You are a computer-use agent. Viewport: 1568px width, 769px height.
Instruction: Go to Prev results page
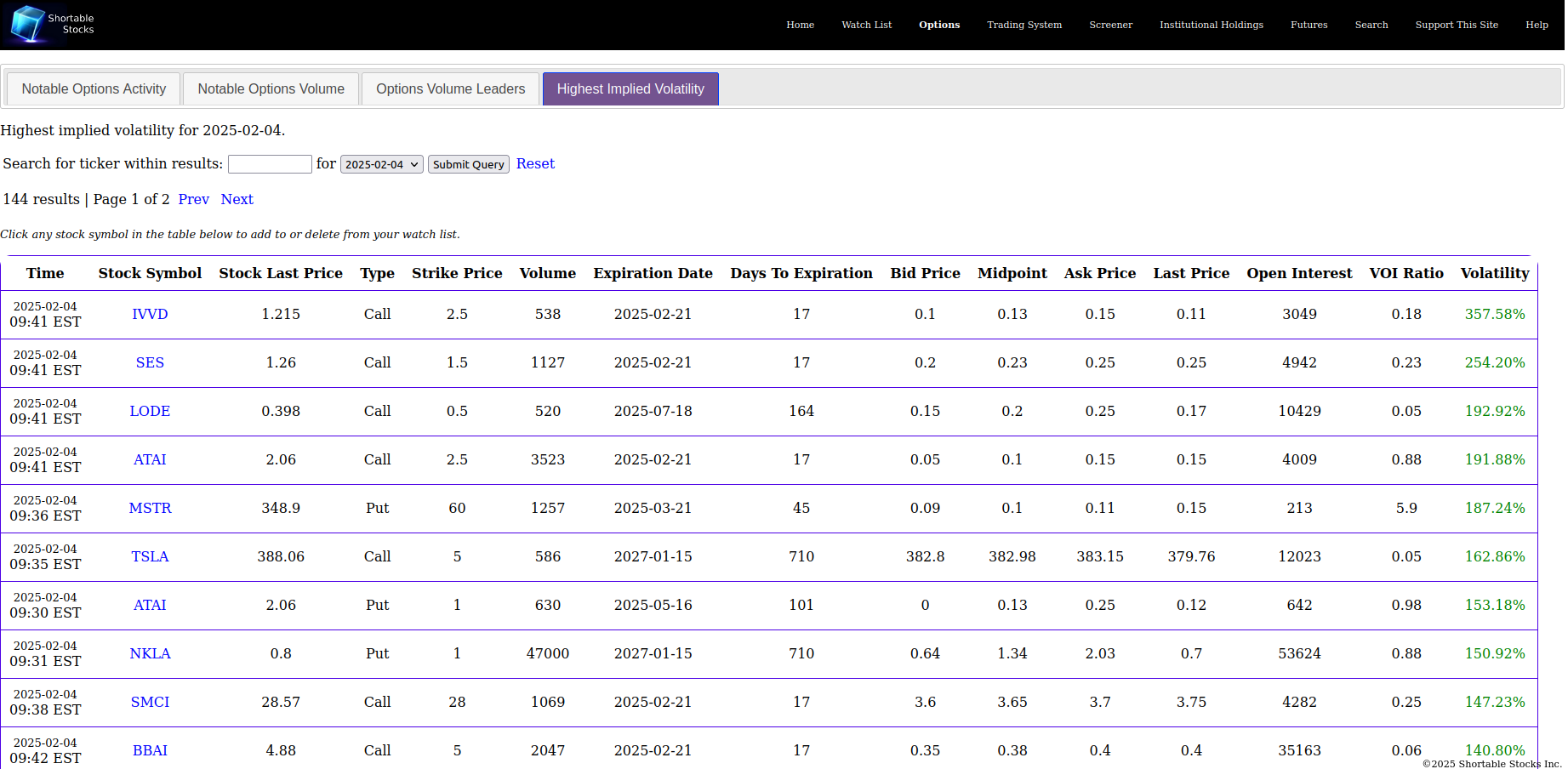193,199
